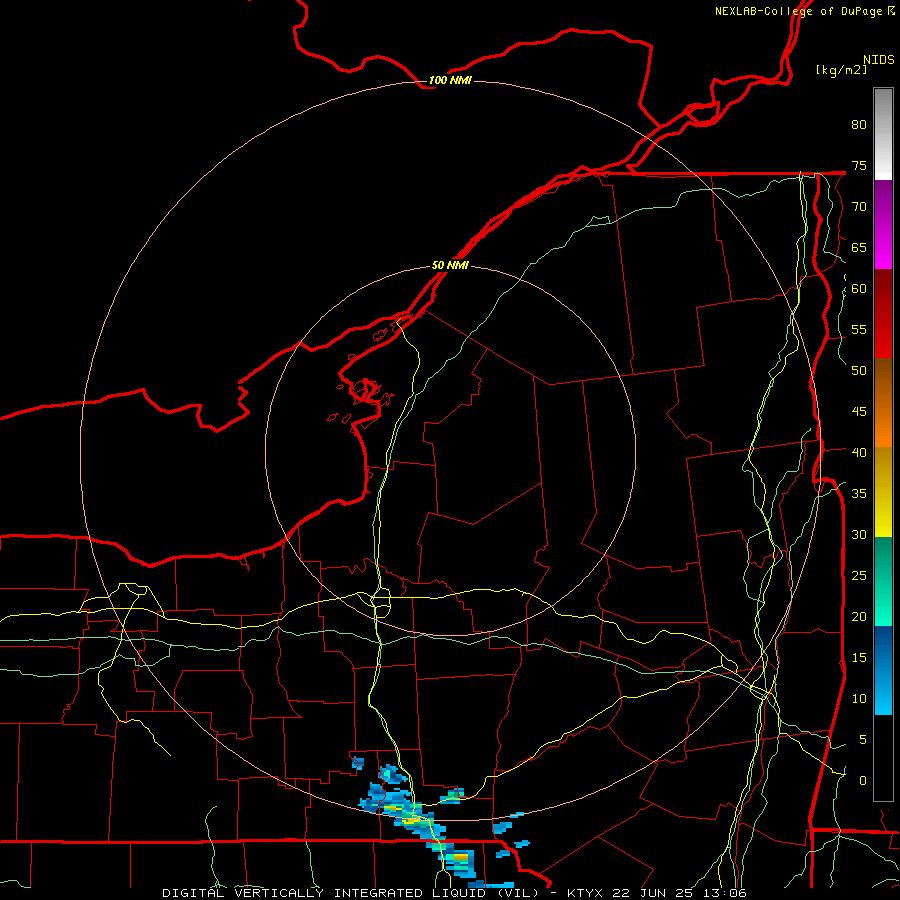900x900 pixels.
Task: Click the scale value 35
Action: [x=859, y=494]
